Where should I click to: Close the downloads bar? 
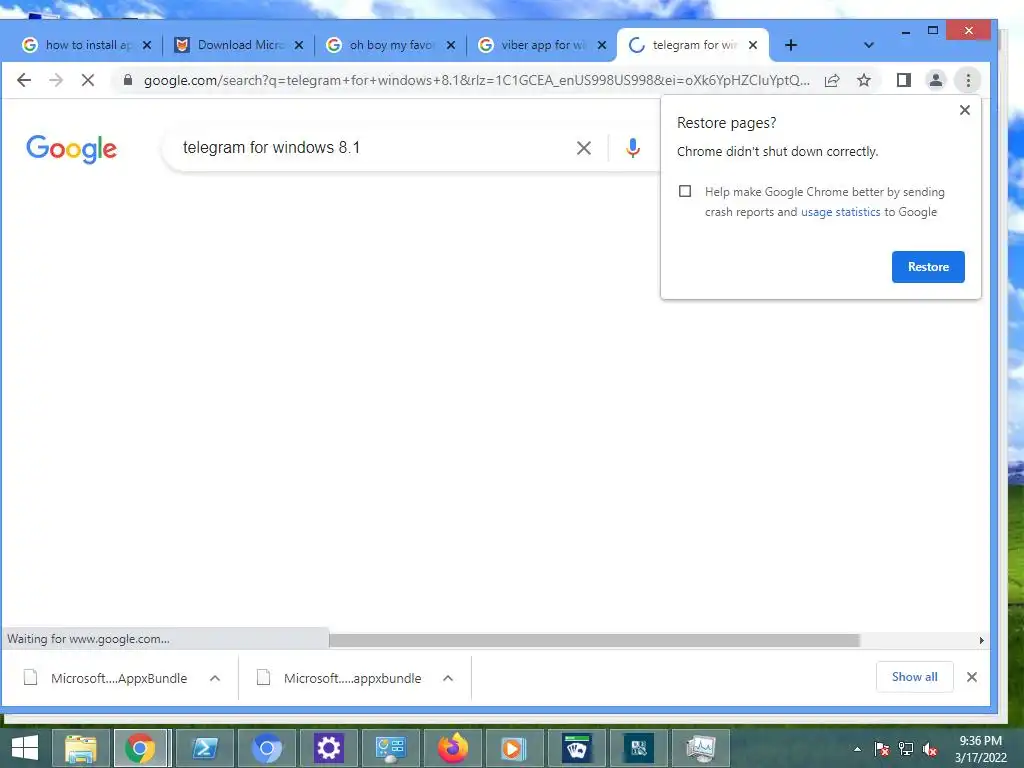pyautogui.click(x=972, y=677)
